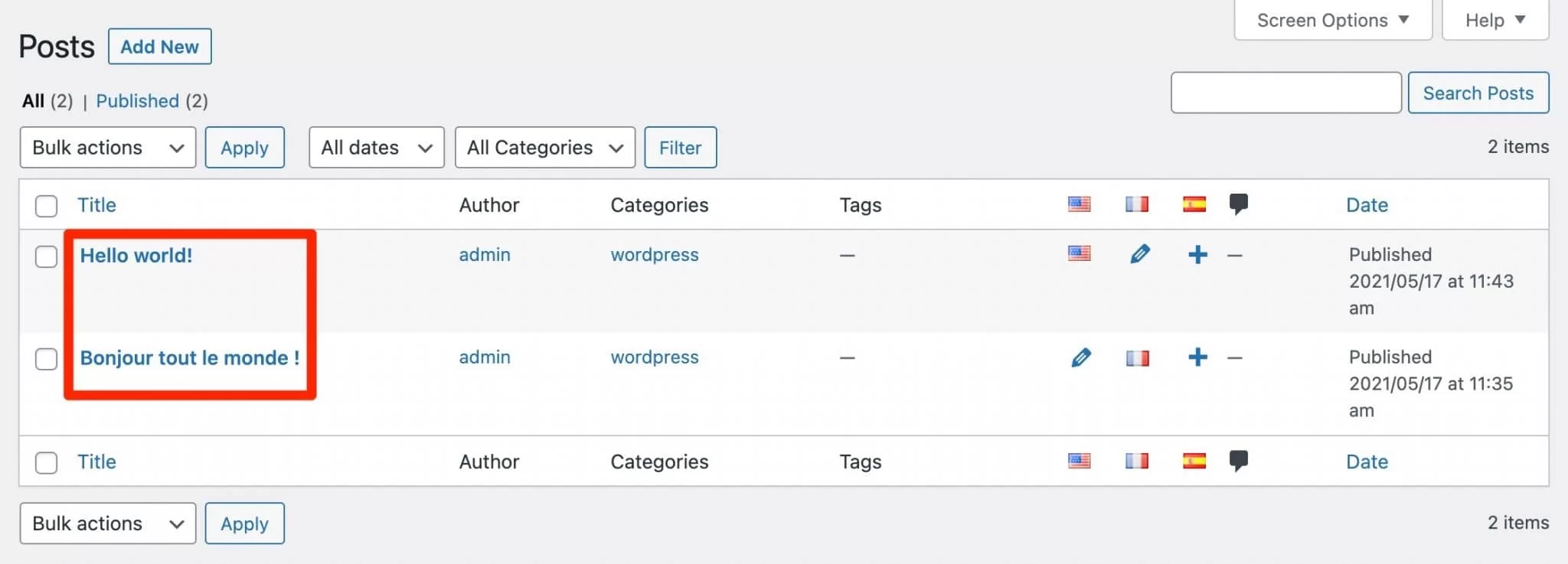Screen dimensions: 1568x564
Task: Sort by Date in footer row
Action: pyautogui.click(x=1367, y=461)
